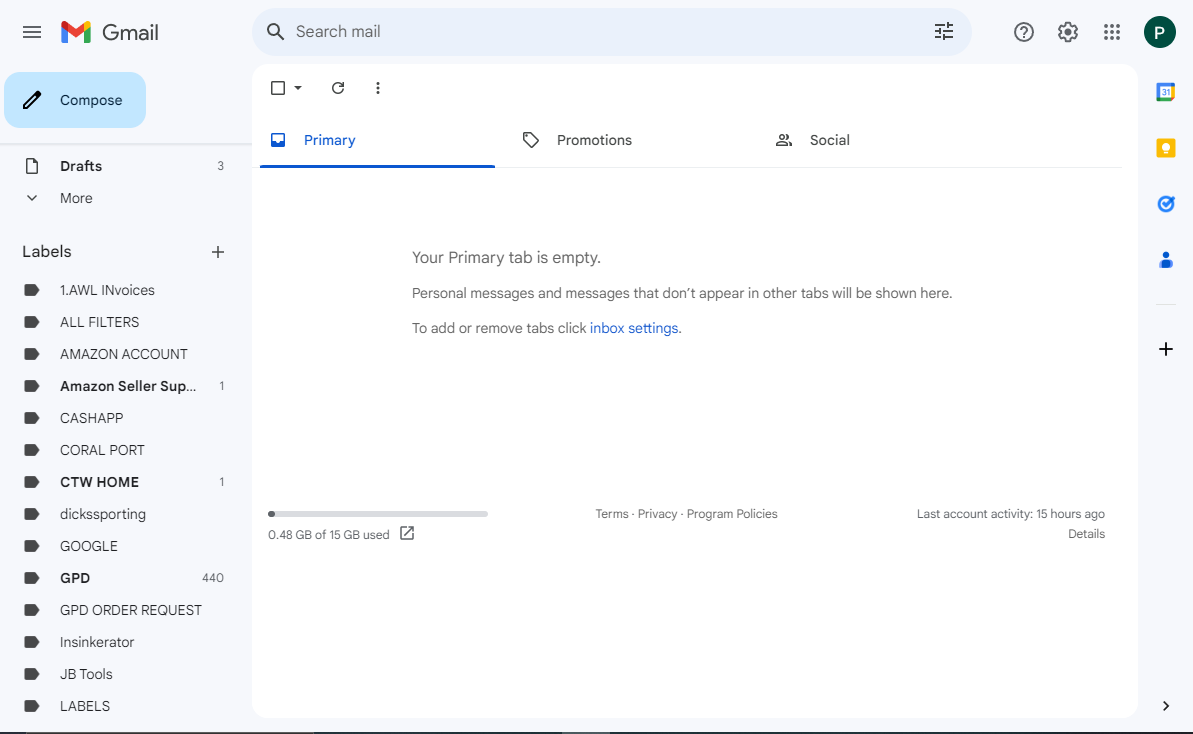Click label icon beside CASHAPP
The height and width of the screenshot is (734, 1193).
32,418
